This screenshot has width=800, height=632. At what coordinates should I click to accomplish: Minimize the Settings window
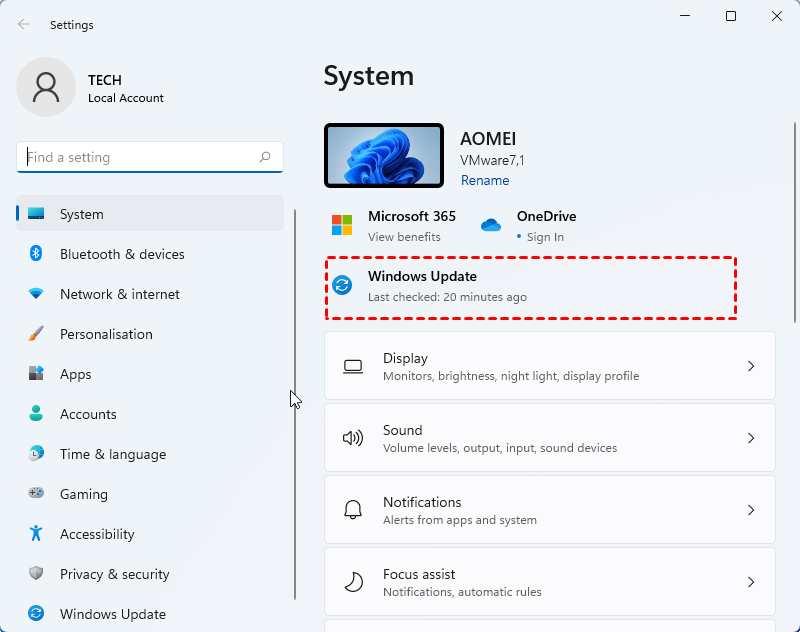tap(685, 16)
